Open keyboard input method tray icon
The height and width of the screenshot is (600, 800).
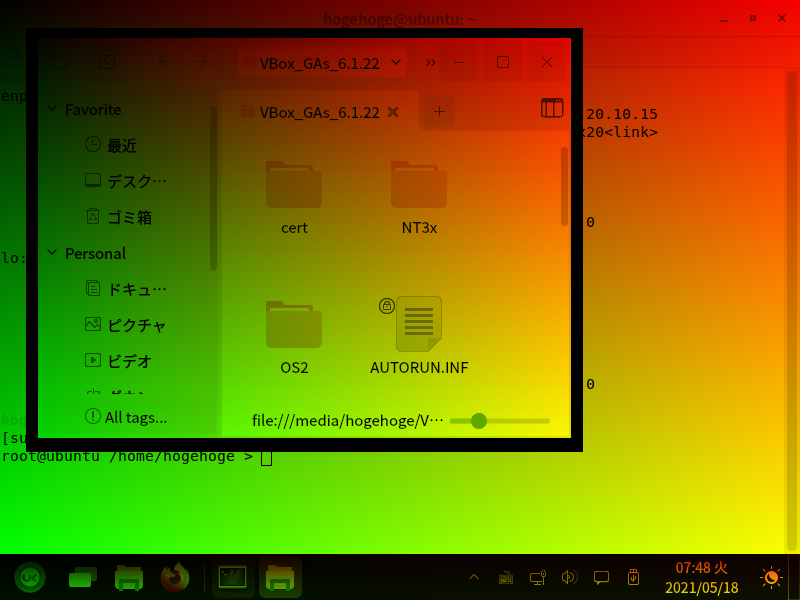506,578
